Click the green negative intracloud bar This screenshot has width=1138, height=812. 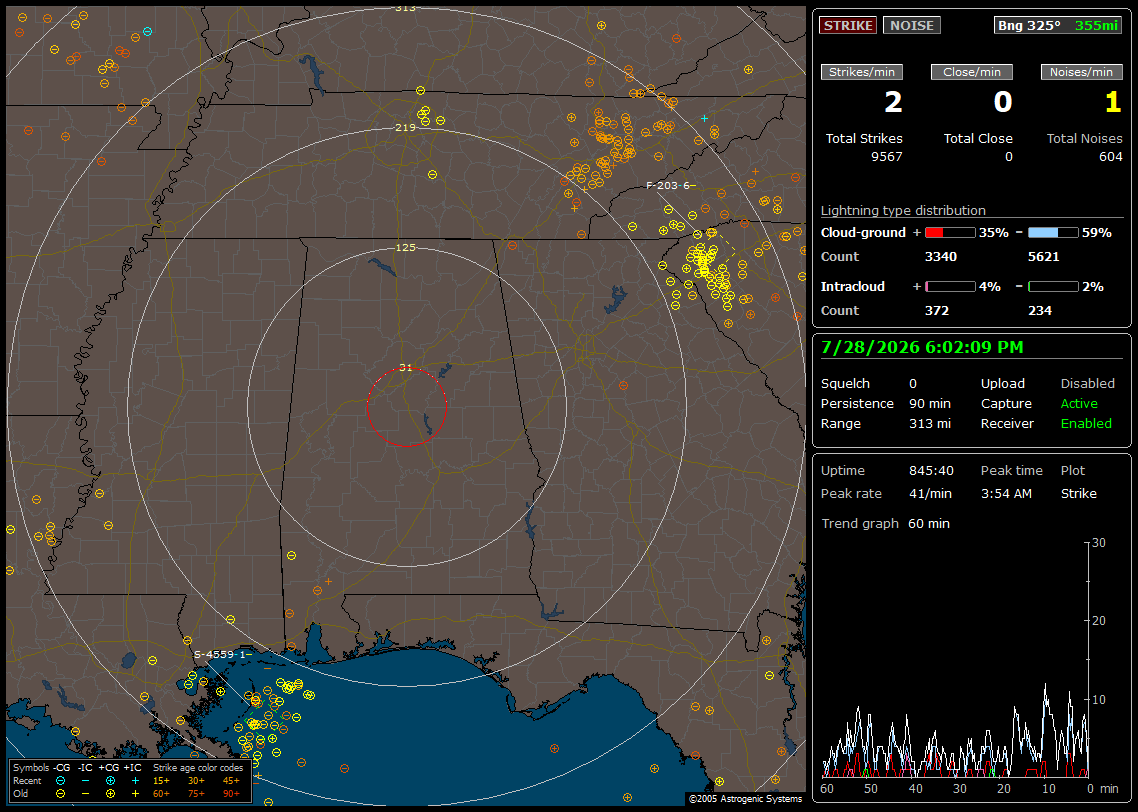[1053, 287]
